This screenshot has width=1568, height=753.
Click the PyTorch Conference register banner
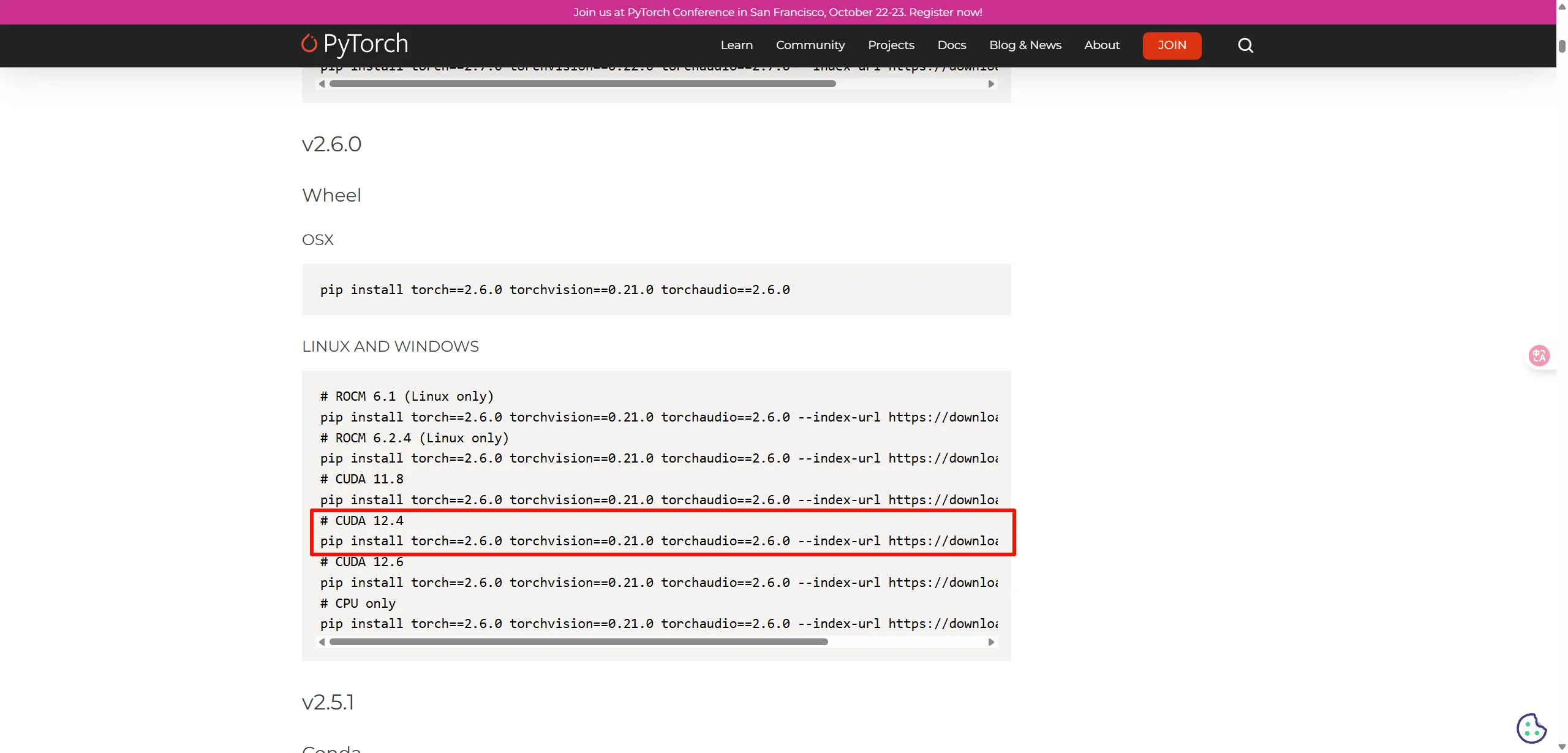(x=777, y=12)
